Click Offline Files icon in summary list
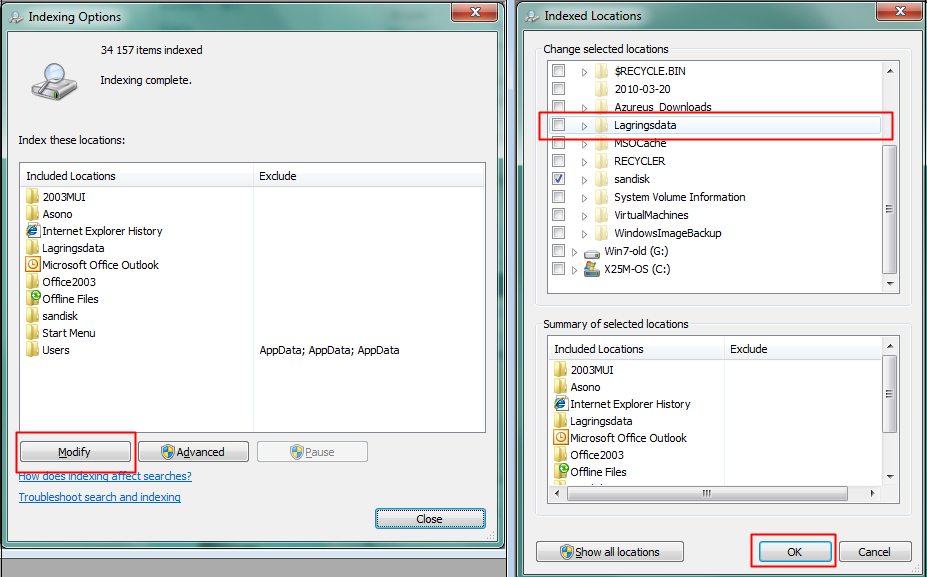The image size is (927, 577). point(561,471)
